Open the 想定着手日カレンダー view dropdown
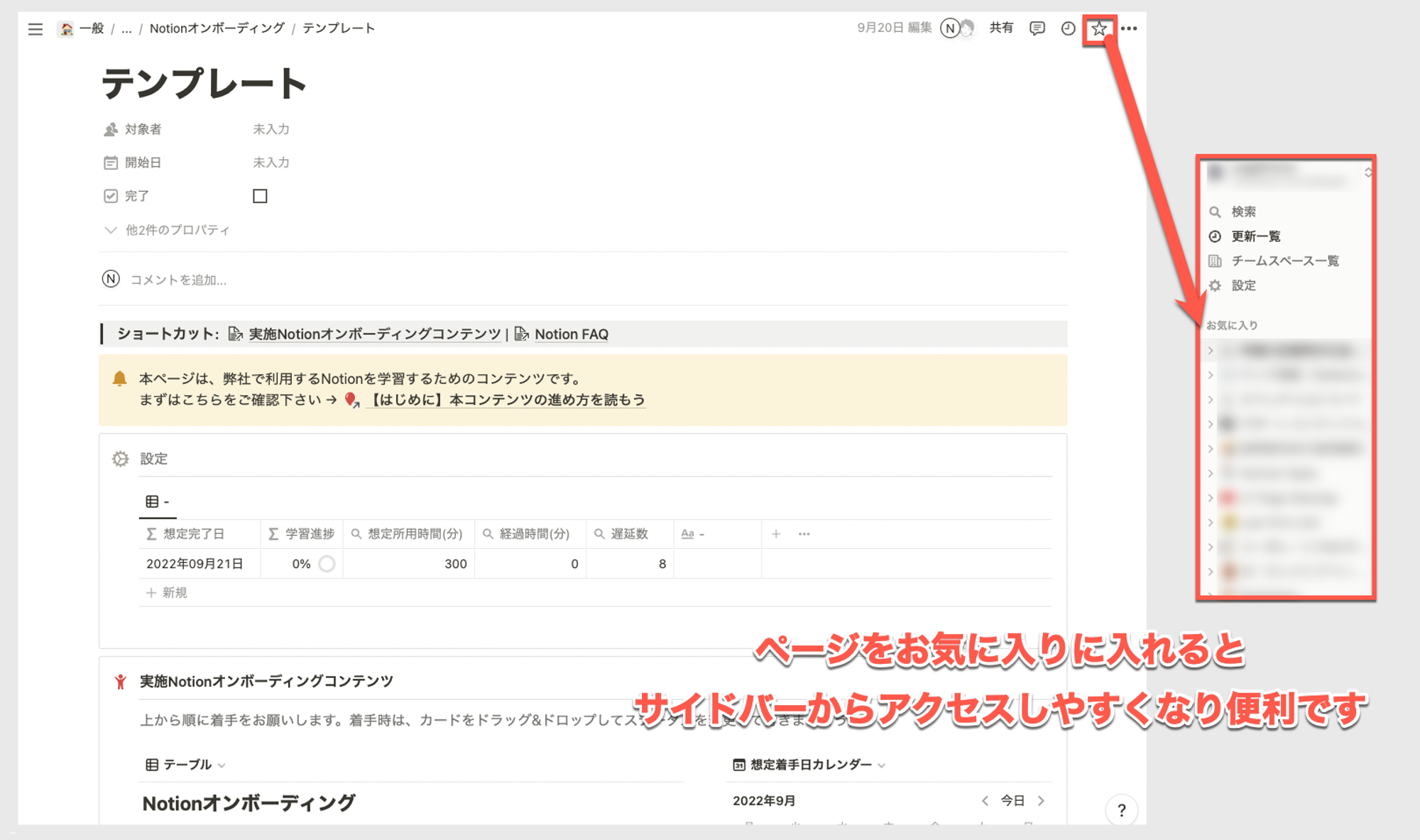This screenshot has height=840, width=1420. [x=809, y=765]
